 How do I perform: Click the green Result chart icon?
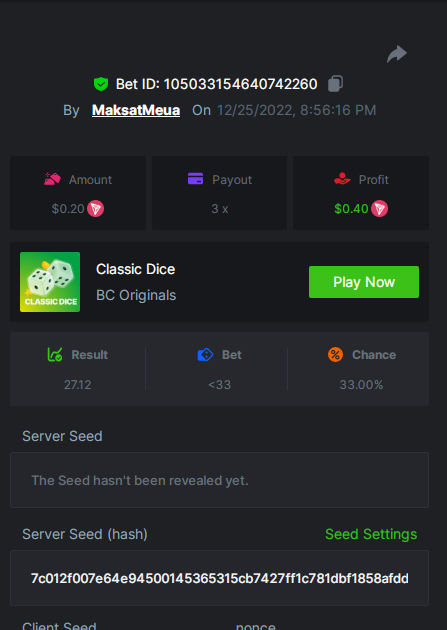pyautogui.click(x=55, y=354)
